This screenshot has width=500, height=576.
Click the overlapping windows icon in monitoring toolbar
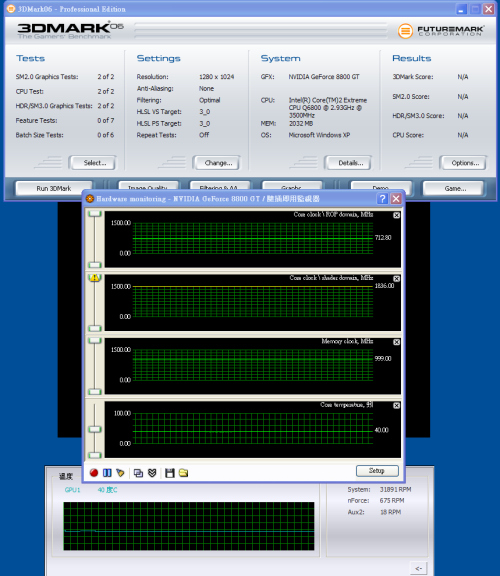click(139, 473)
